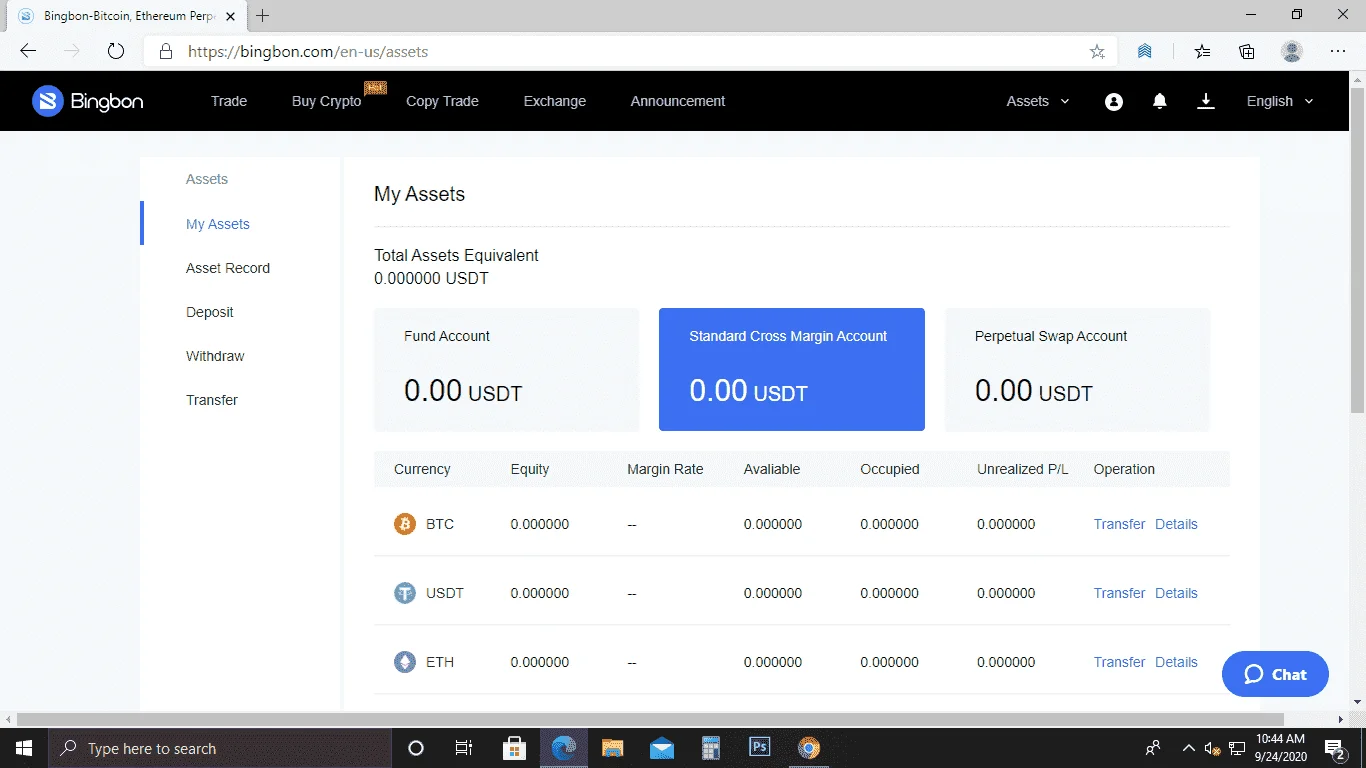
Task: Click the Bingbon browser tab
Action: (125, 16)
